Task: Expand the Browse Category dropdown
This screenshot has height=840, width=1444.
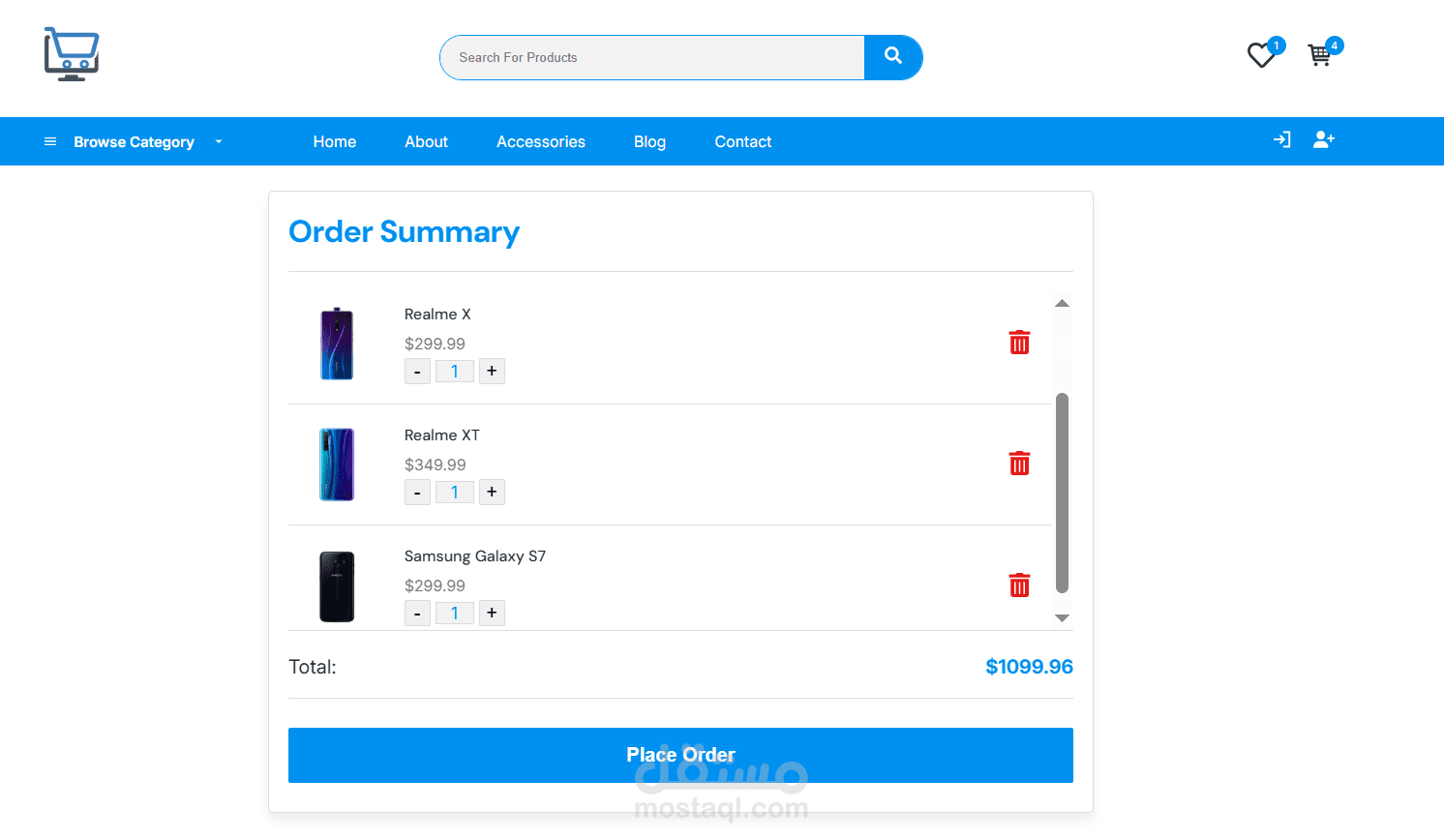Action: coord(134,142)
